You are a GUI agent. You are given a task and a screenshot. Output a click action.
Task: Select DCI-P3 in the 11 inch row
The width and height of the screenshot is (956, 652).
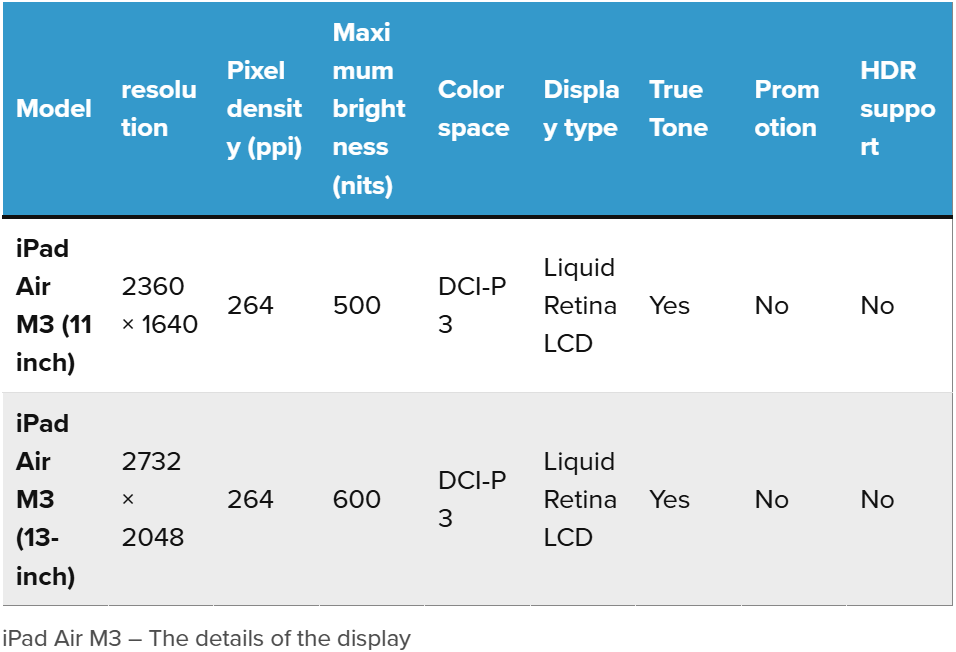pyautogui.click(x=472, y=306)
